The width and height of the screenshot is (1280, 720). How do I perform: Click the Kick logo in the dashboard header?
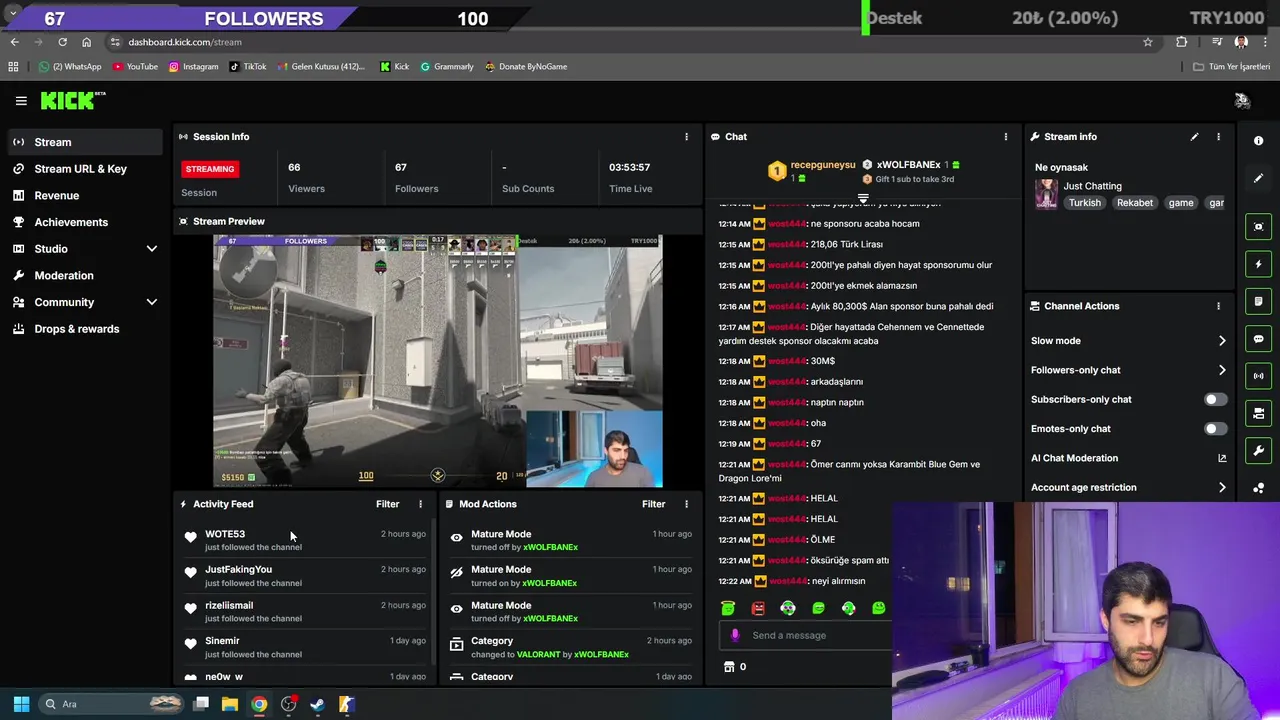72,100
